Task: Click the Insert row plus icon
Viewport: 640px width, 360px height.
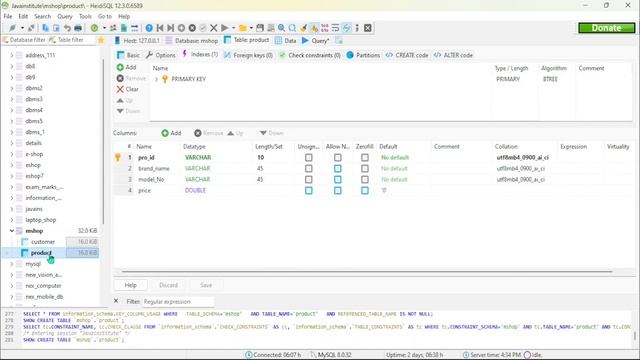Action: tap(181, 28)
